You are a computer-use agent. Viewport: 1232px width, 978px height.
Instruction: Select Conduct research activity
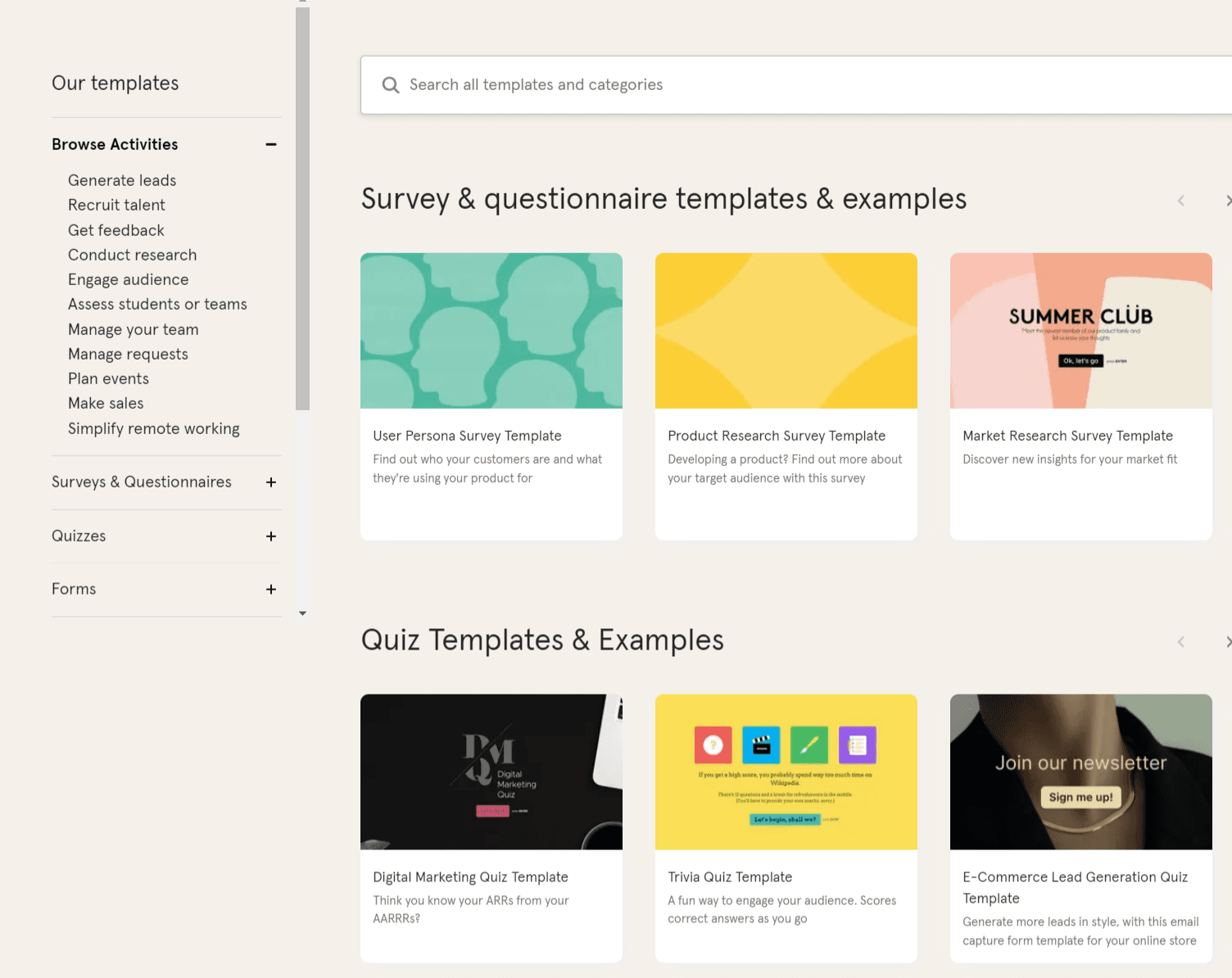[x=132, y=255]
